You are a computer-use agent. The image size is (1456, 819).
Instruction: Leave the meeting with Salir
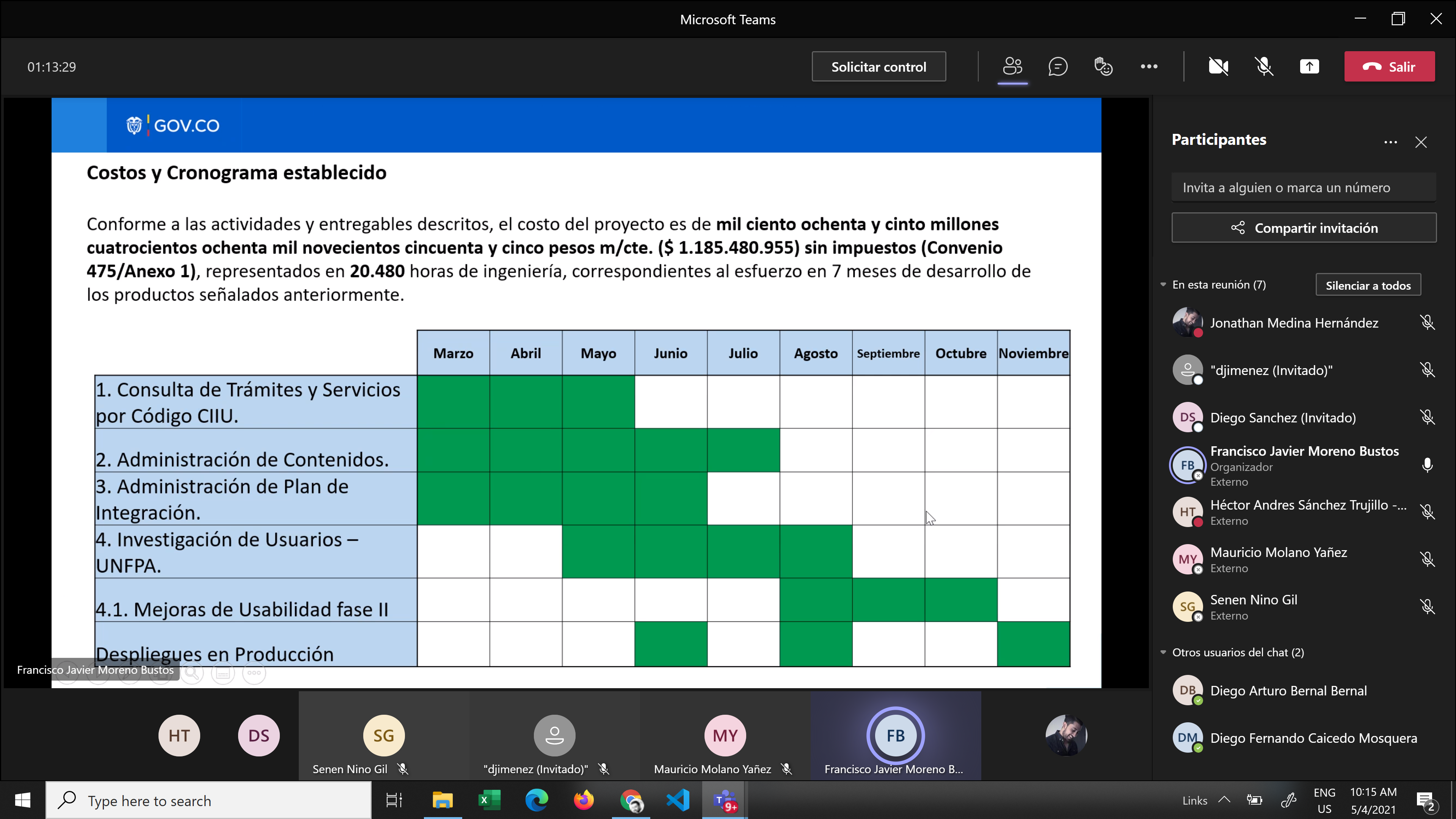[x=1389, y=67]
